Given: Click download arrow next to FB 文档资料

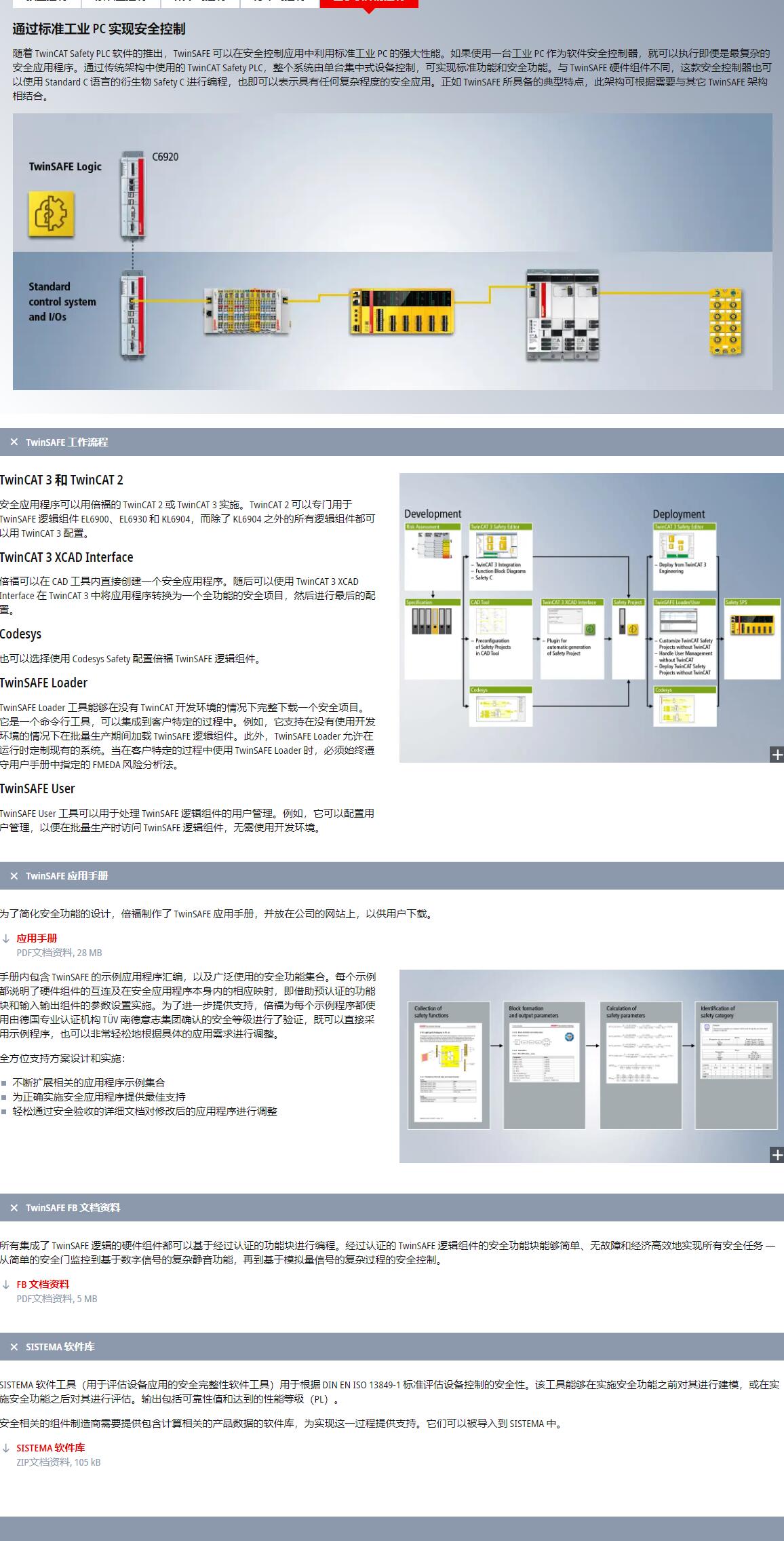Looking at the screenshot, I should [x=6, y=1284].
